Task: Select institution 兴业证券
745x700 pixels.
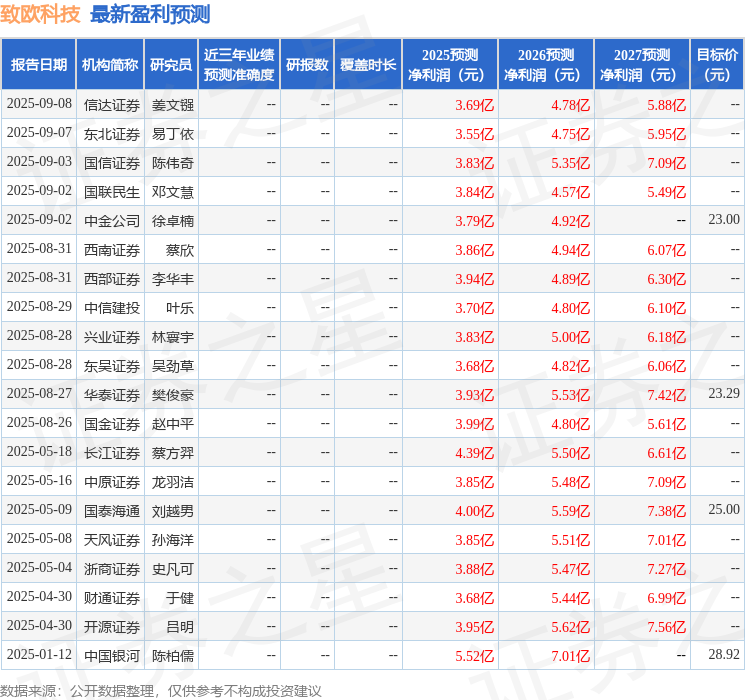Action: point(112,337)
